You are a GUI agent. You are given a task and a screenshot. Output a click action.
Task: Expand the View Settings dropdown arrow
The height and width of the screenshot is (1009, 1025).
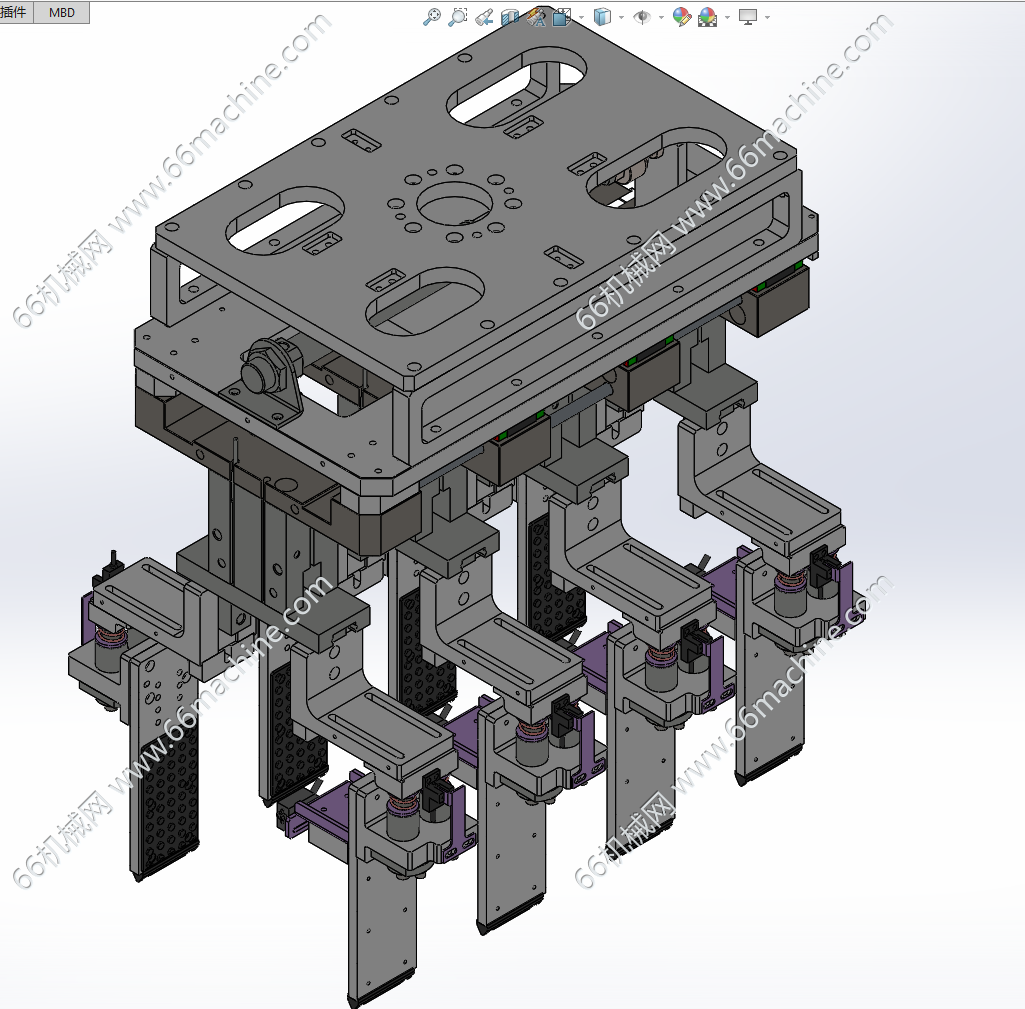click(767, 17)
